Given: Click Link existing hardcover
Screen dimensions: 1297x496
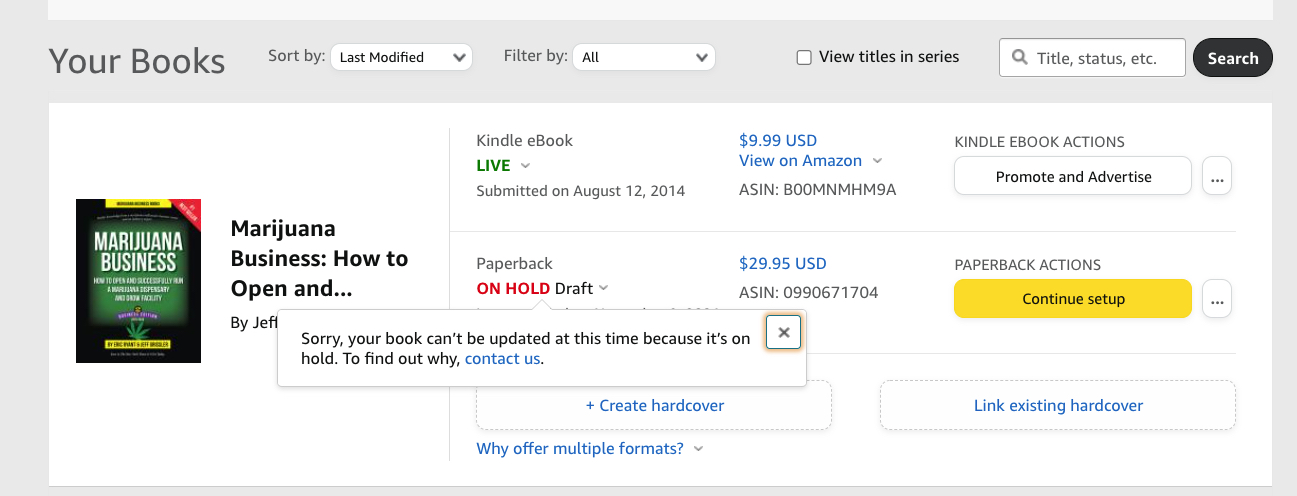Looking at the screenshot, I should [x=1058, y=405].
